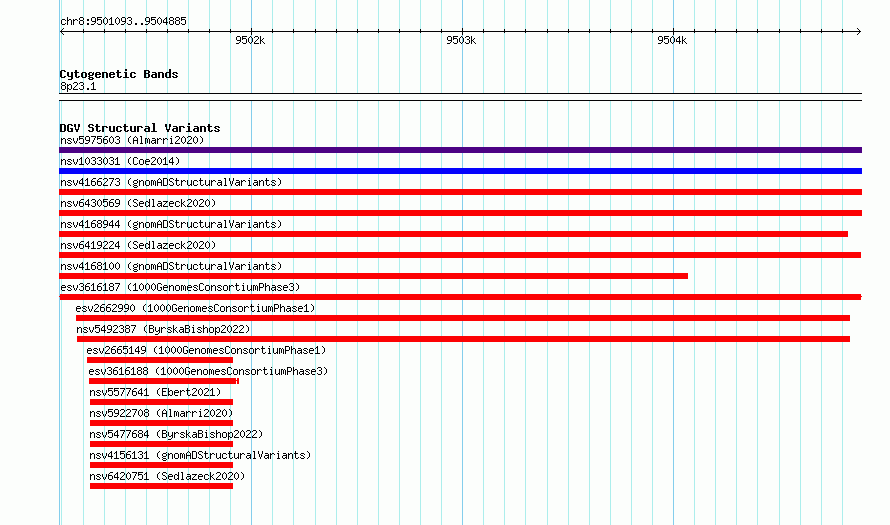Open the nsv5477684 (ByrskaBishop2022) label
This screenshot has width=890, height=525.
click(176, 434)
